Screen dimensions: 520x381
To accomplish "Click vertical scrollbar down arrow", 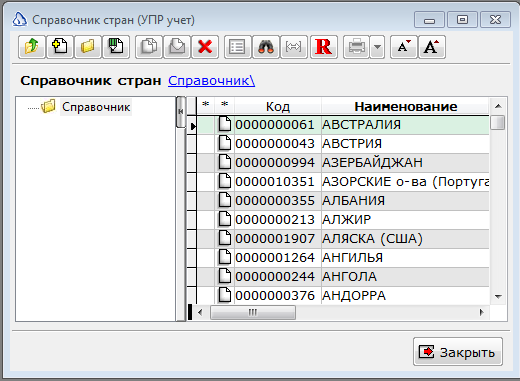I will click(498, 296).
